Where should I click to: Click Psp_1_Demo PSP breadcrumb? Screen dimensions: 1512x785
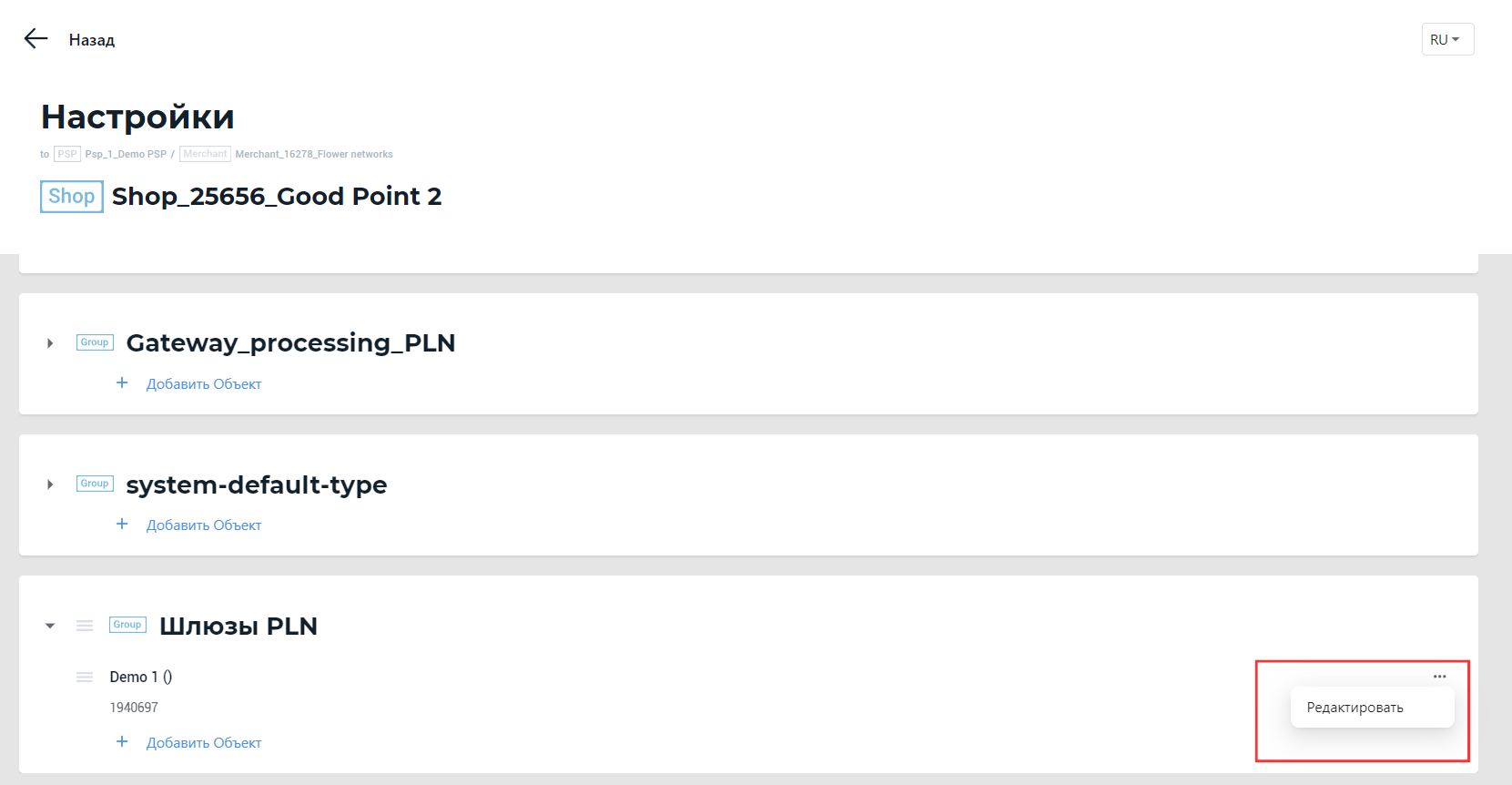coord(126,154)
